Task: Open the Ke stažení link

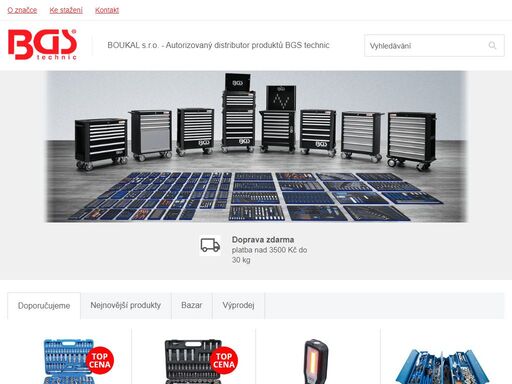Action: [66, 10]
